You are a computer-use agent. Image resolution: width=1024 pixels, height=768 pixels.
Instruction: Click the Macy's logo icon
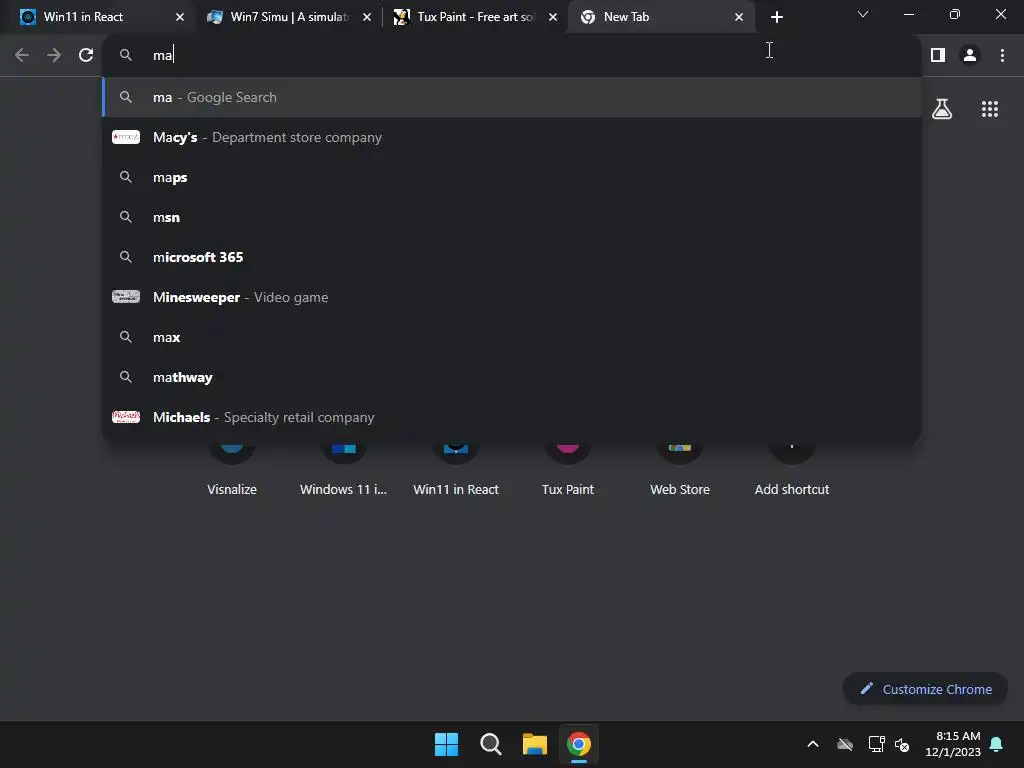coord(125,137)
